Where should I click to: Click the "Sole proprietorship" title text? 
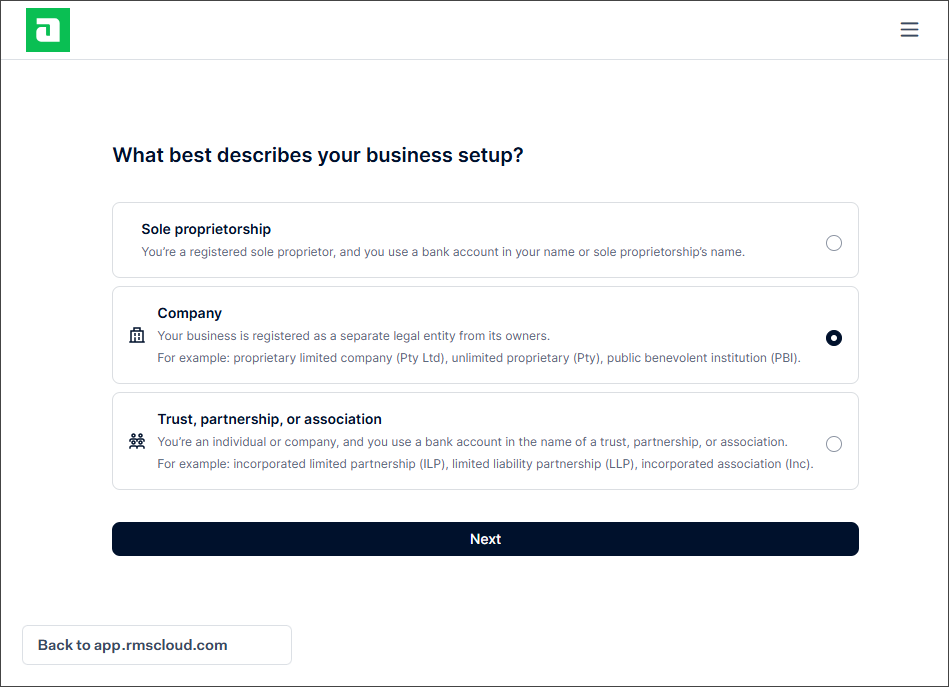click(206, 229)
